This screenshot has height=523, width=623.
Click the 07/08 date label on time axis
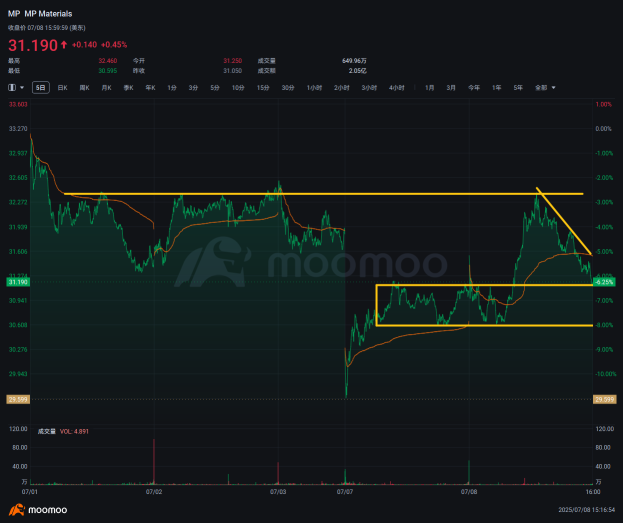pyautogui.click(x=469, y=492)
